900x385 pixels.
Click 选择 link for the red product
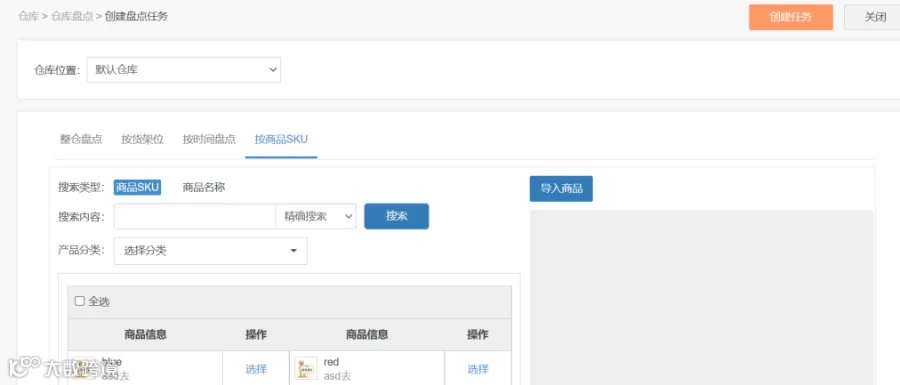point(478,370)
